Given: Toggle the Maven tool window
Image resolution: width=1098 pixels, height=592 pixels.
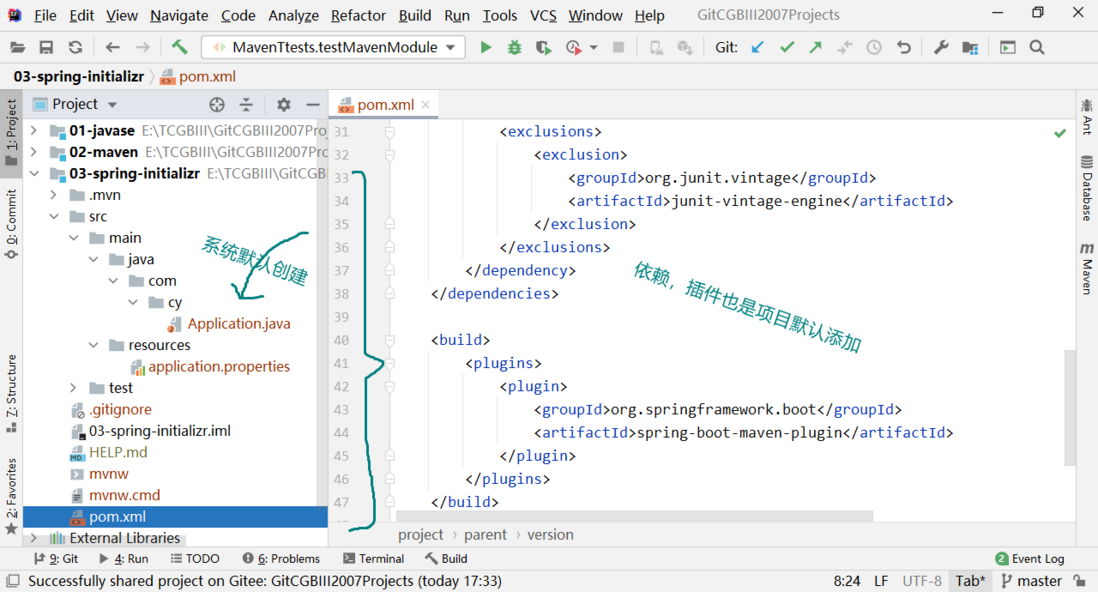Looking at the screenshot, I should coord(1087,268).
